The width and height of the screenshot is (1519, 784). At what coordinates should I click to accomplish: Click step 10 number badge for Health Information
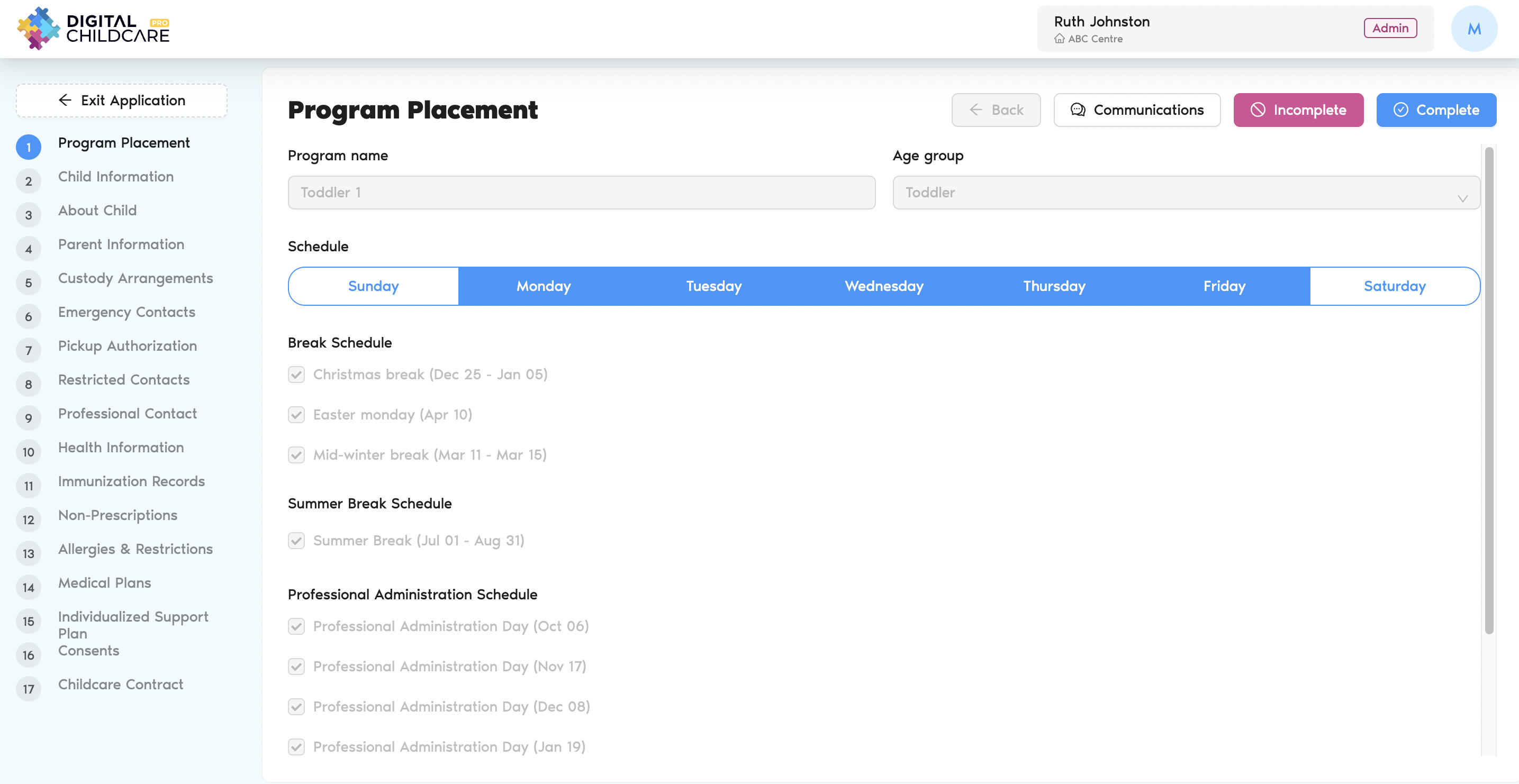point(28,452)
